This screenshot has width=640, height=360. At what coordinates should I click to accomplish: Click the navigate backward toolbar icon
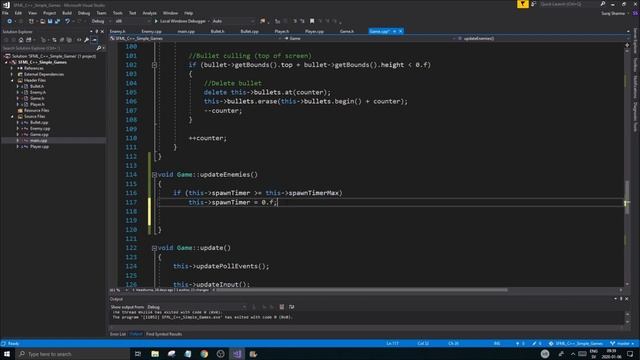pyautogui.click(x=9, y=21)
